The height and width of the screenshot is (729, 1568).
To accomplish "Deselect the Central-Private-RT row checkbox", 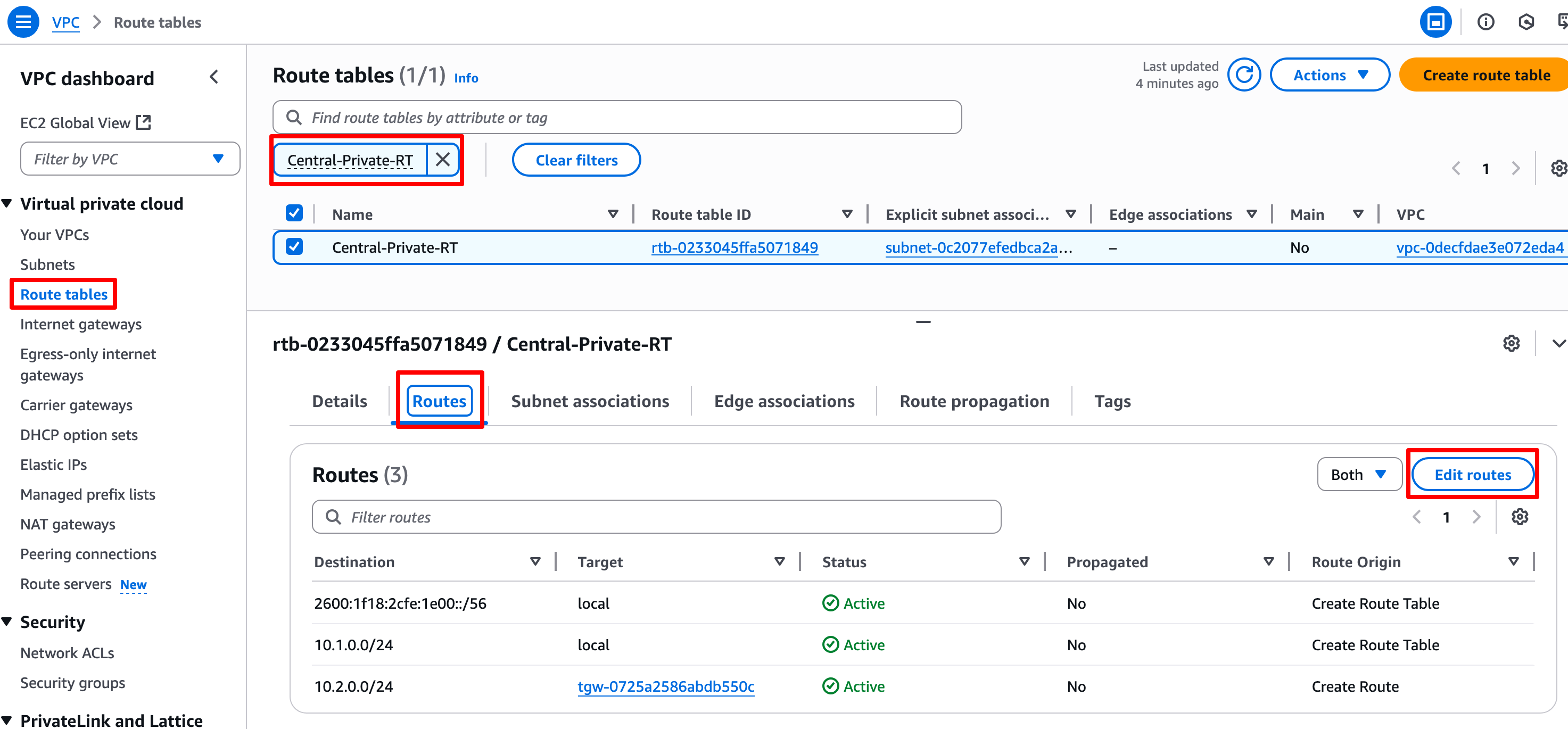I will point(294,247).
